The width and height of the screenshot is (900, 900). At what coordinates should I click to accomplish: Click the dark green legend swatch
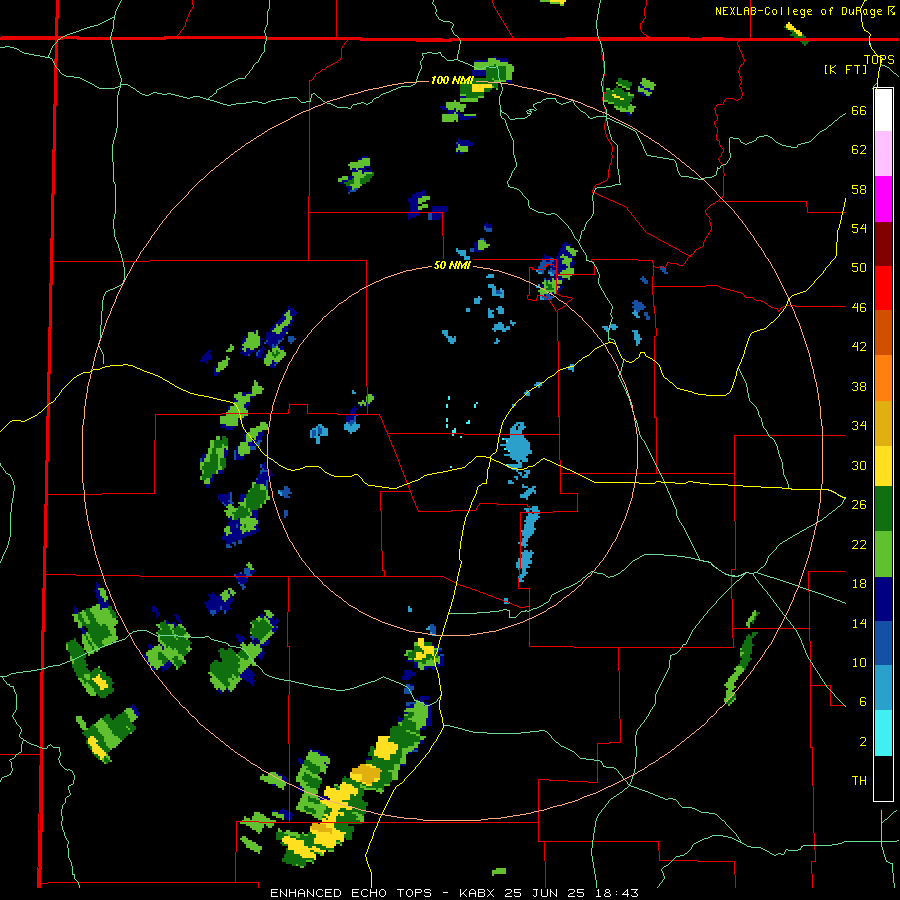point(883,509)
